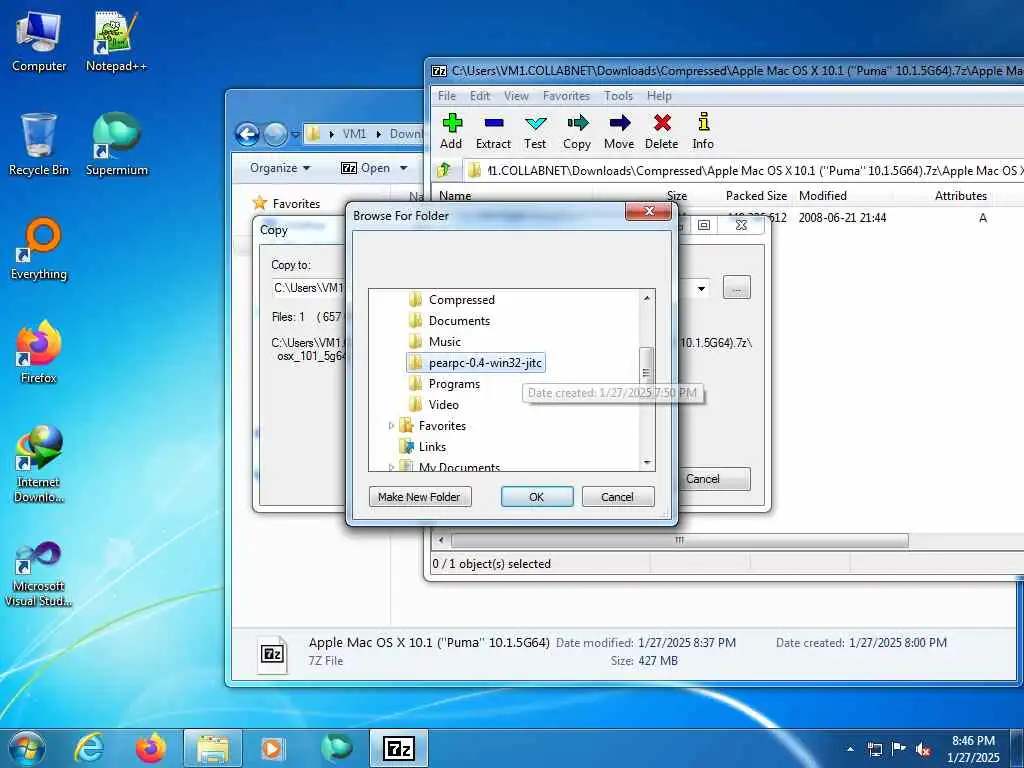The image size is (1024, 768).
Task: Click the 7-Zip horizontal scrollbar
Action: coord(679,540)
